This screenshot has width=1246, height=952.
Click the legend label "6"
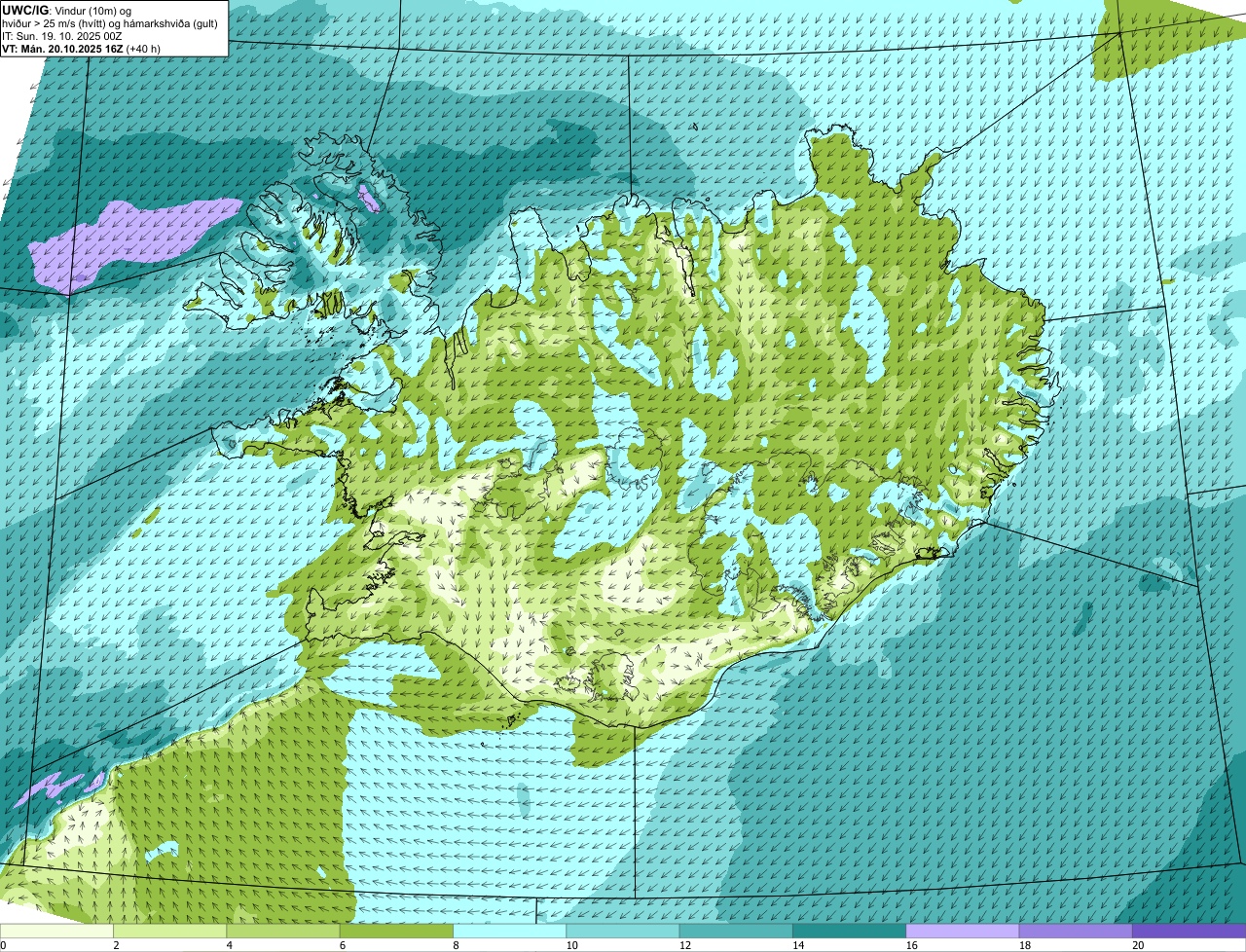(x=342, y=945)
